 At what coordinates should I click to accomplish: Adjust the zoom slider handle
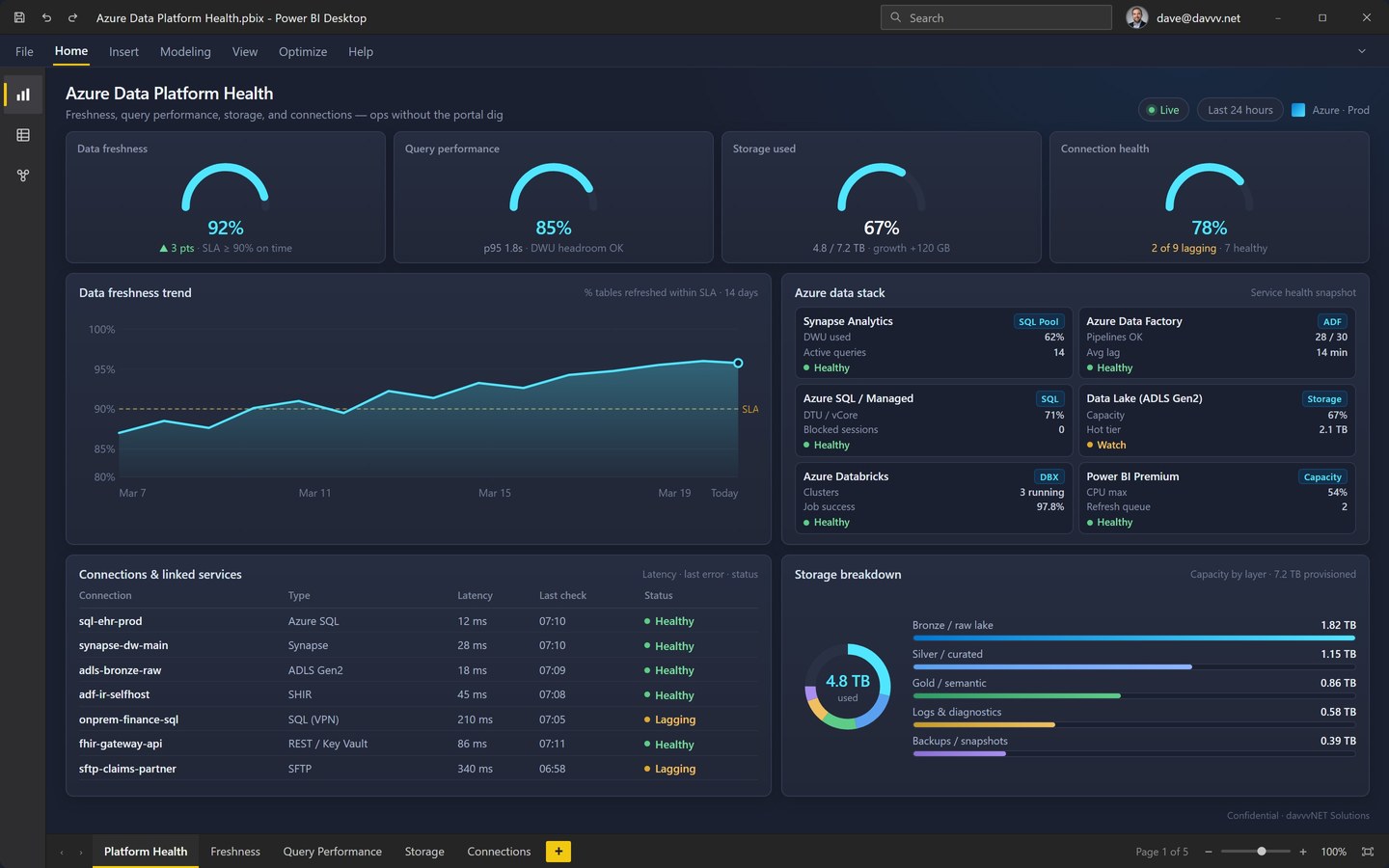[1261, 852]
